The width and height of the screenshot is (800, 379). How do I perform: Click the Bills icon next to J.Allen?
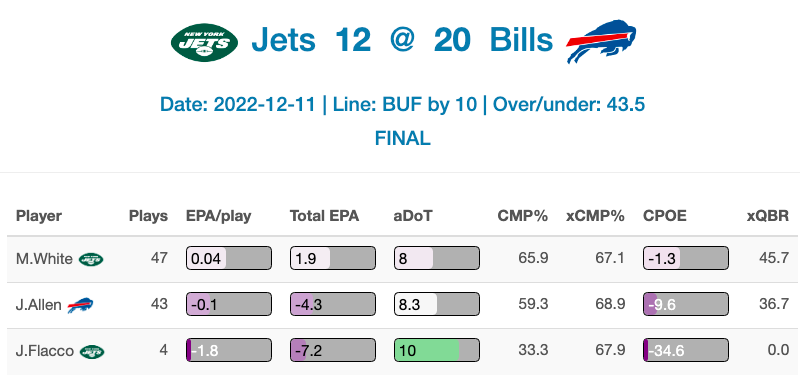pos(81,305)
